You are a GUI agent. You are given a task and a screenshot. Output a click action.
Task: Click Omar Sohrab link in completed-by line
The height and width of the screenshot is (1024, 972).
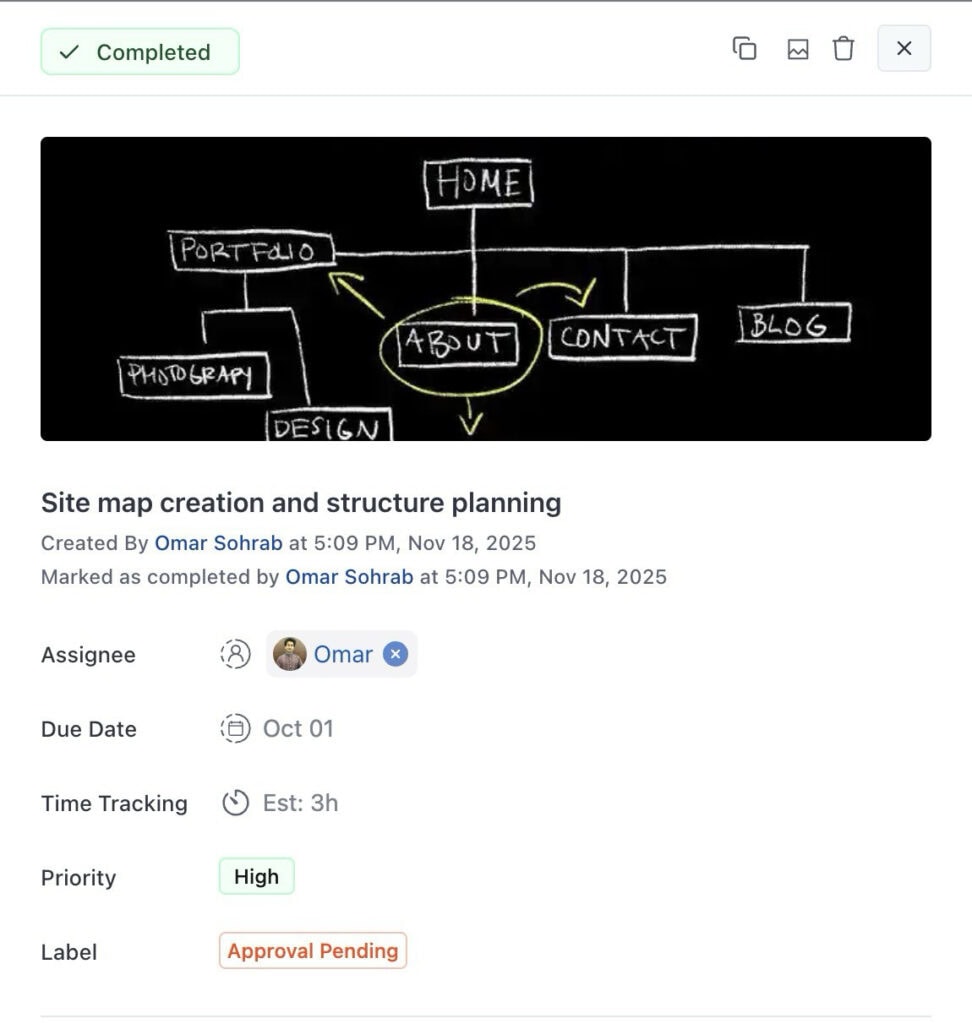(349, 577)
